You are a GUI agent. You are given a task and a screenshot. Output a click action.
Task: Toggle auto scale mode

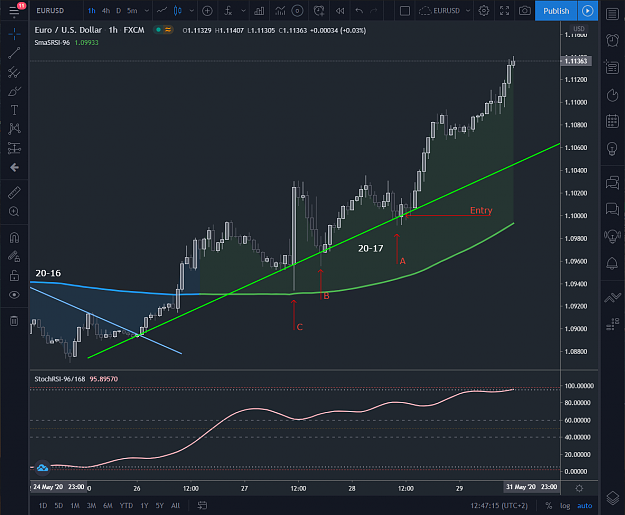(x=585, y=505)
